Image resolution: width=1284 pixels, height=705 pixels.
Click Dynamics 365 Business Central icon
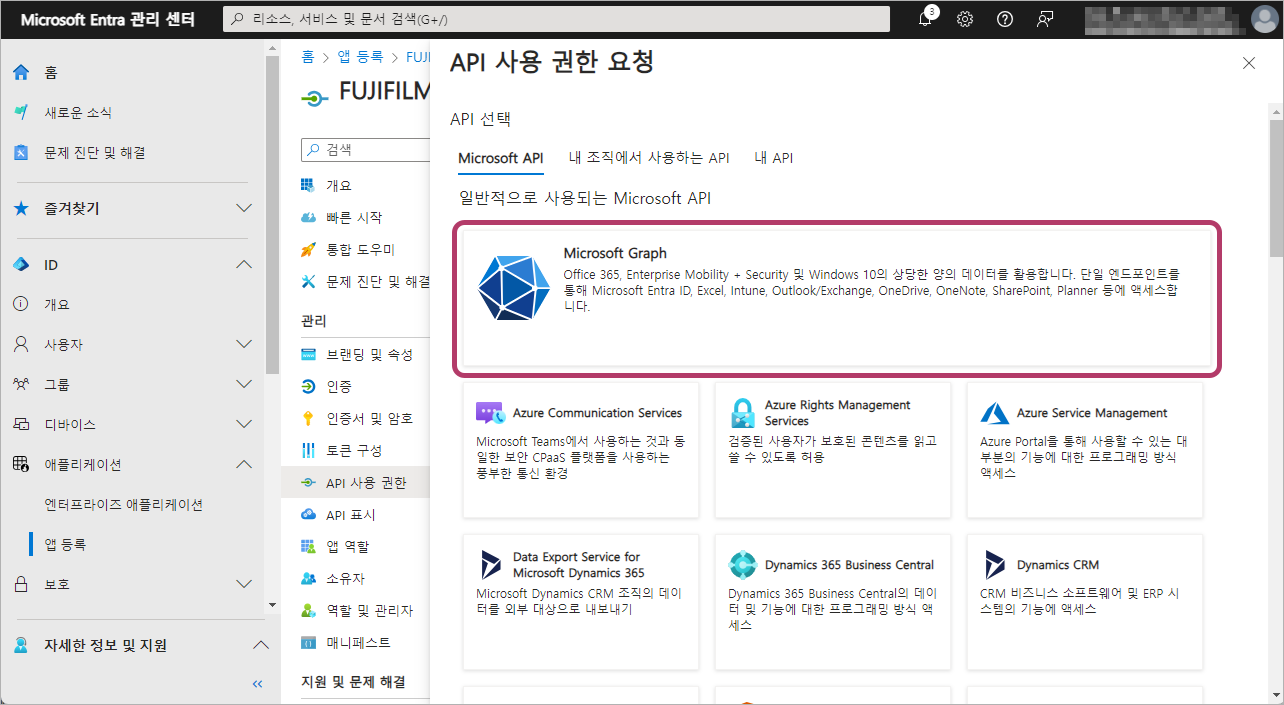coord(742,565)
